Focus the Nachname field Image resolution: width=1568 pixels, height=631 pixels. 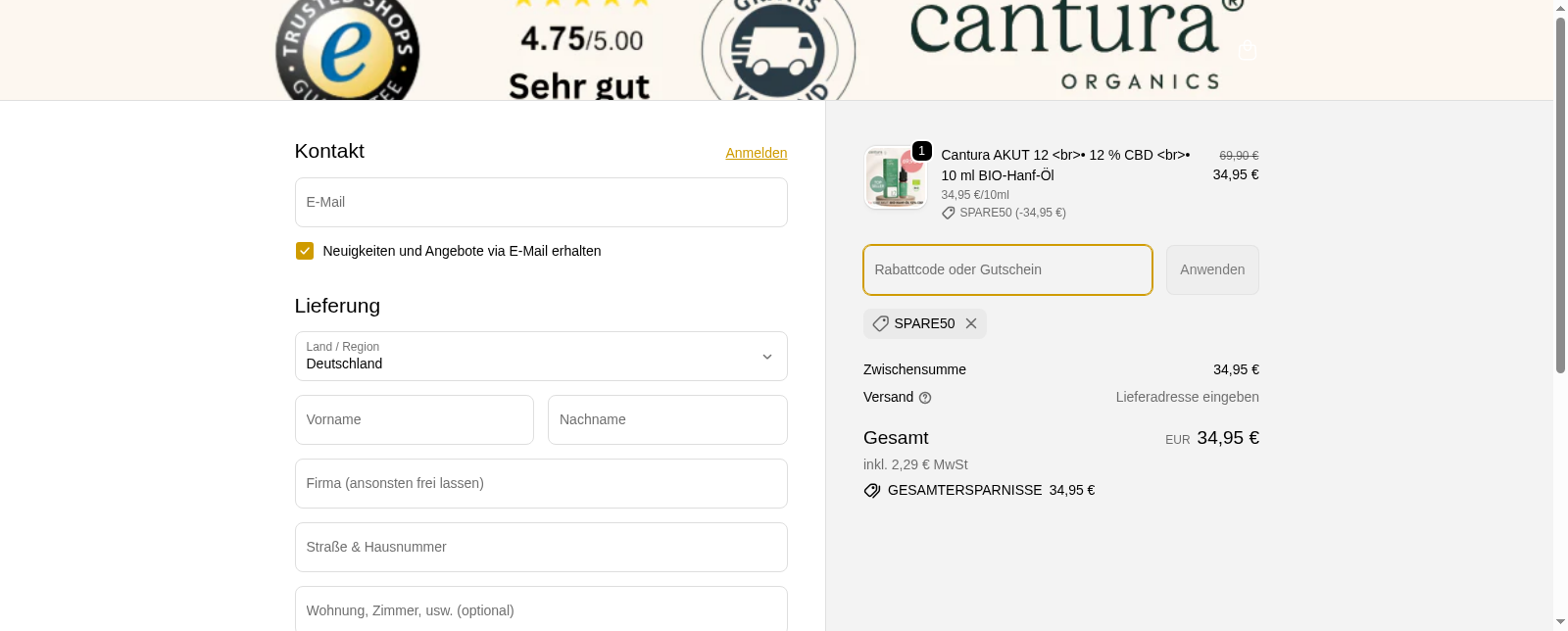pyautogui.click(x=667, y=419)
